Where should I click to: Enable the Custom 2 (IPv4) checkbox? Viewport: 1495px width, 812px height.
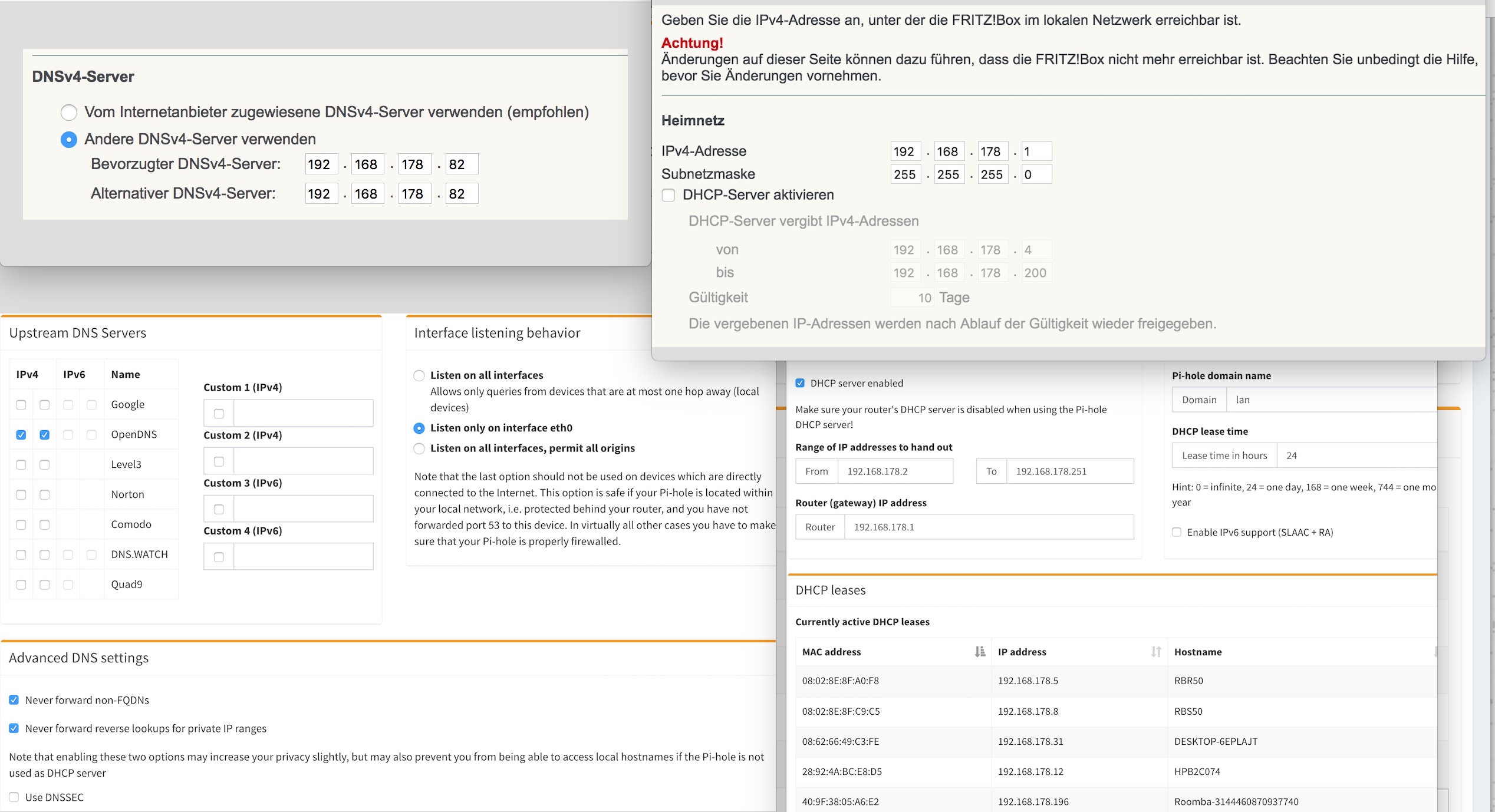(x=219, y=461)
